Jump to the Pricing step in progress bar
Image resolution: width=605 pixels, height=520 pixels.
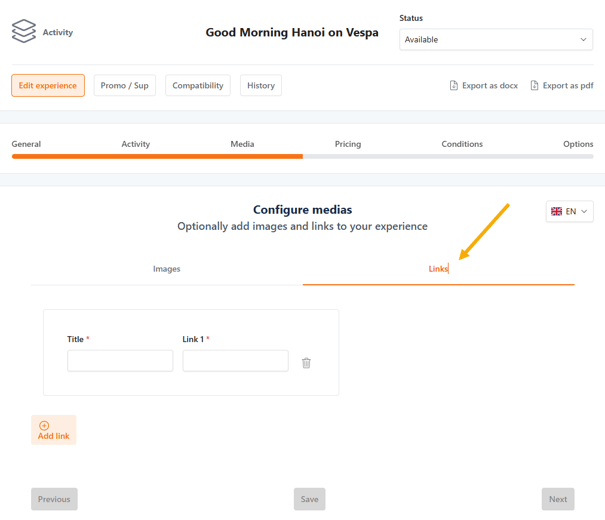tap(348, 144)
